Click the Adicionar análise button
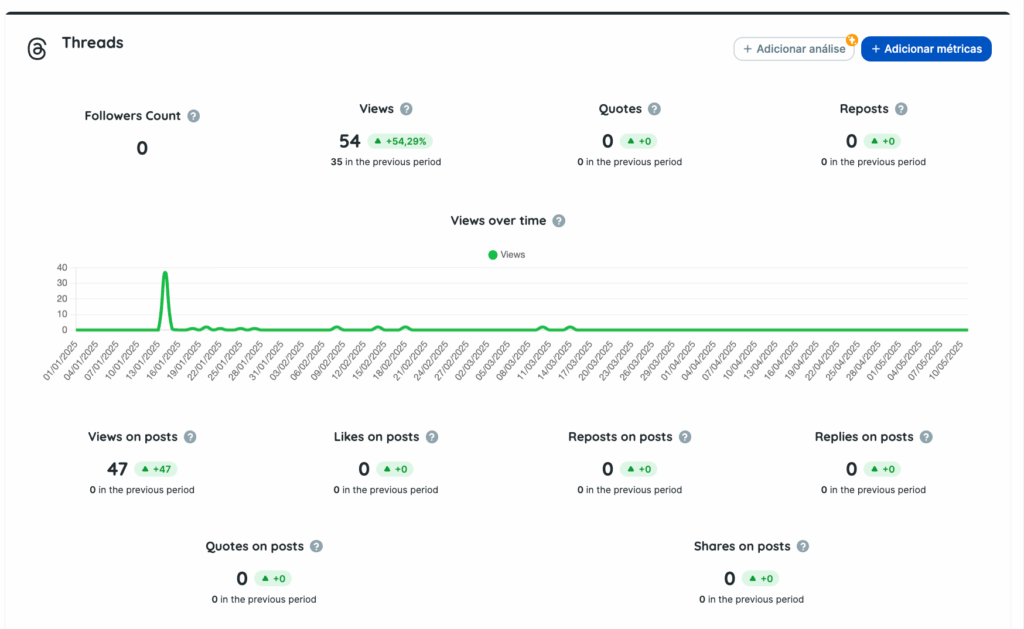Screen dimensions: 1024x629 [794, 49]
